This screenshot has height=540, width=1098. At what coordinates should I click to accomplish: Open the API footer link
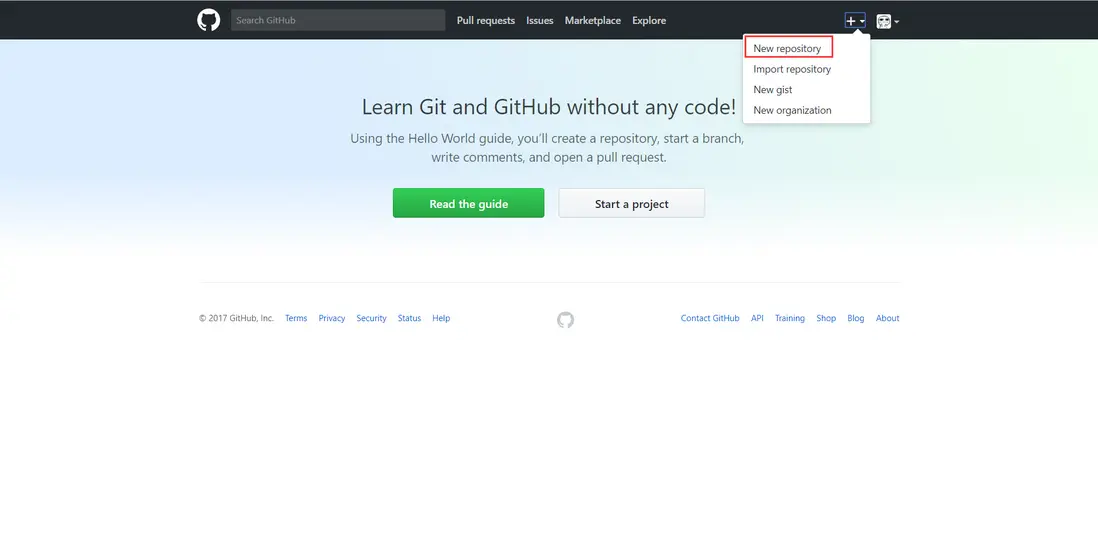point(757,318)
